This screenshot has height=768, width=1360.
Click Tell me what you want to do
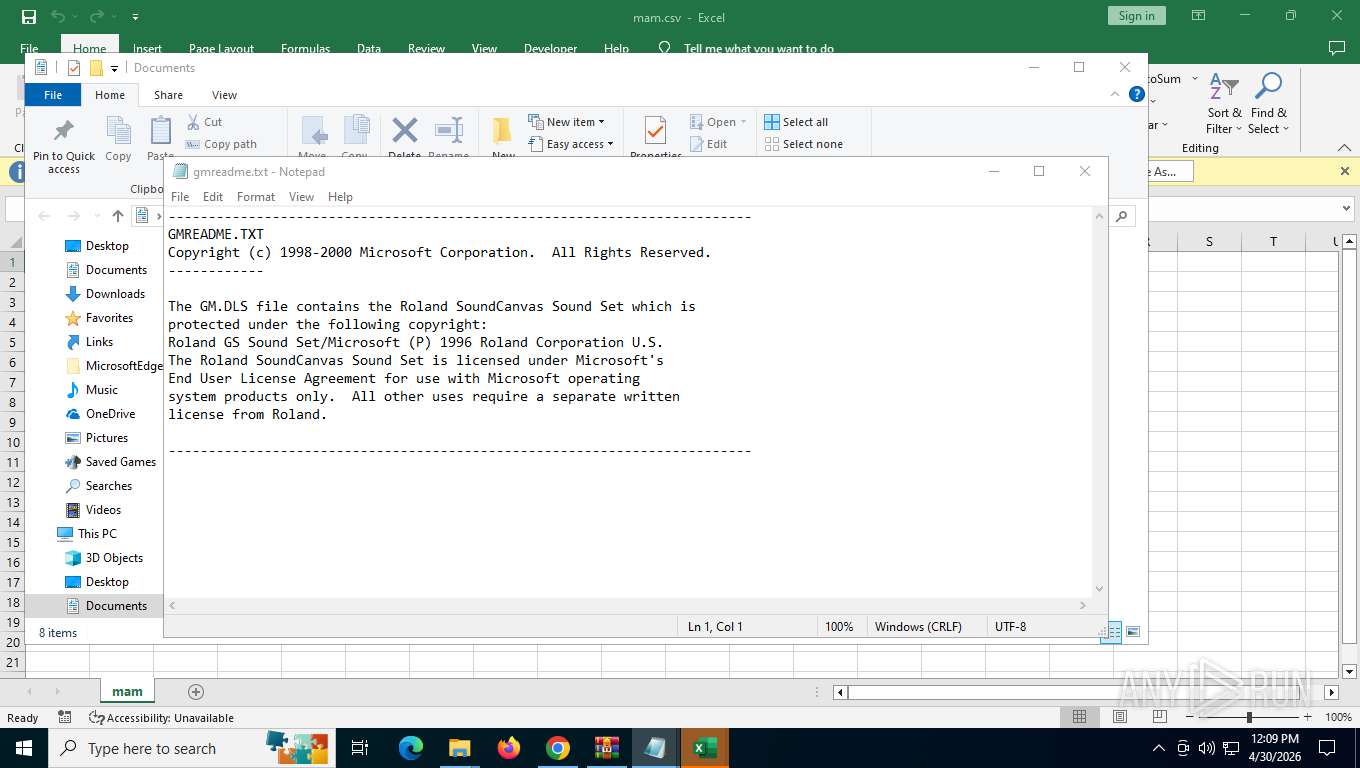click(758, 48)
